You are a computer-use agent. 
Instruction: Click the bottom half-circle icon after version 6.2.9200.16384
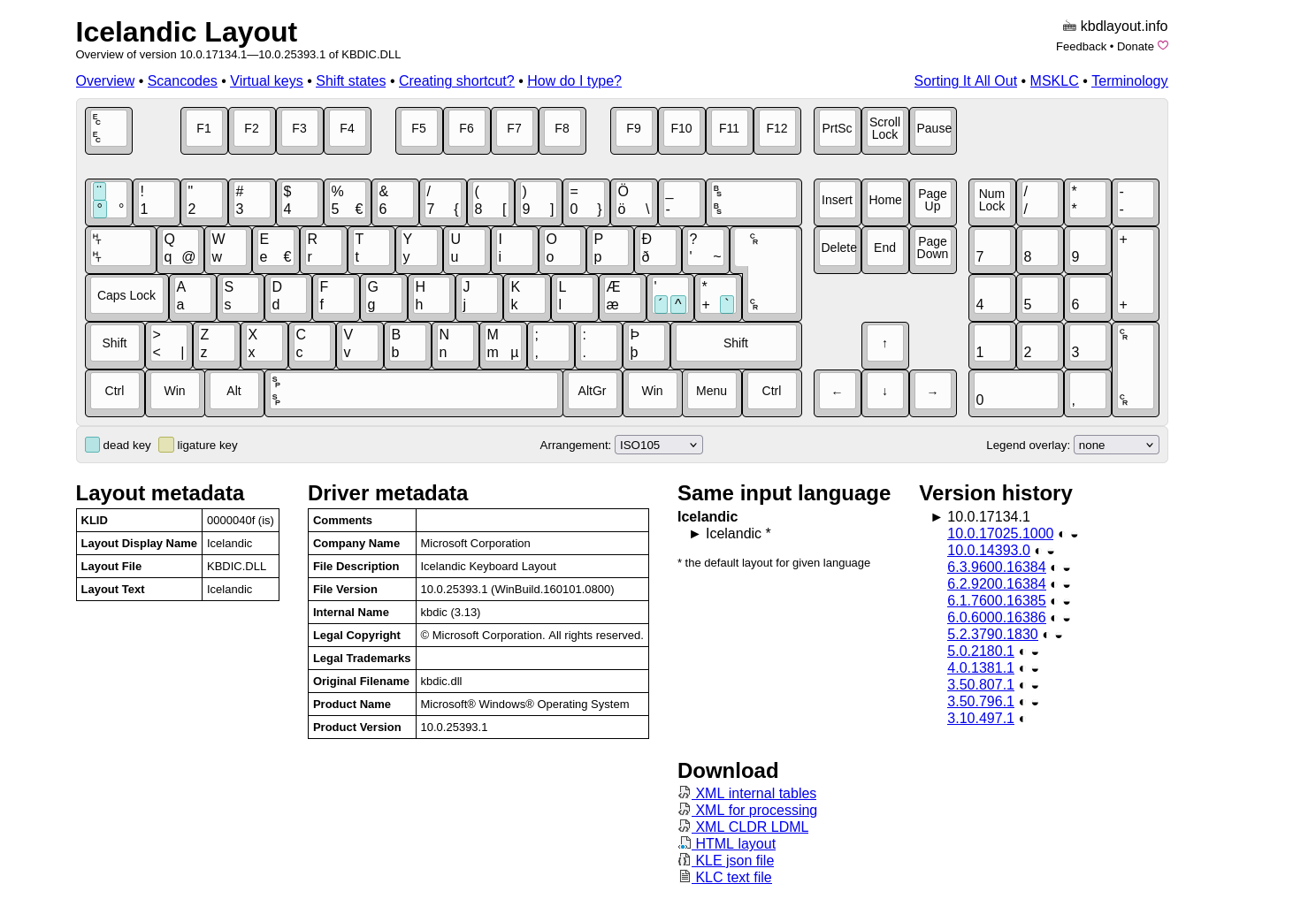tap(1067, 586)
